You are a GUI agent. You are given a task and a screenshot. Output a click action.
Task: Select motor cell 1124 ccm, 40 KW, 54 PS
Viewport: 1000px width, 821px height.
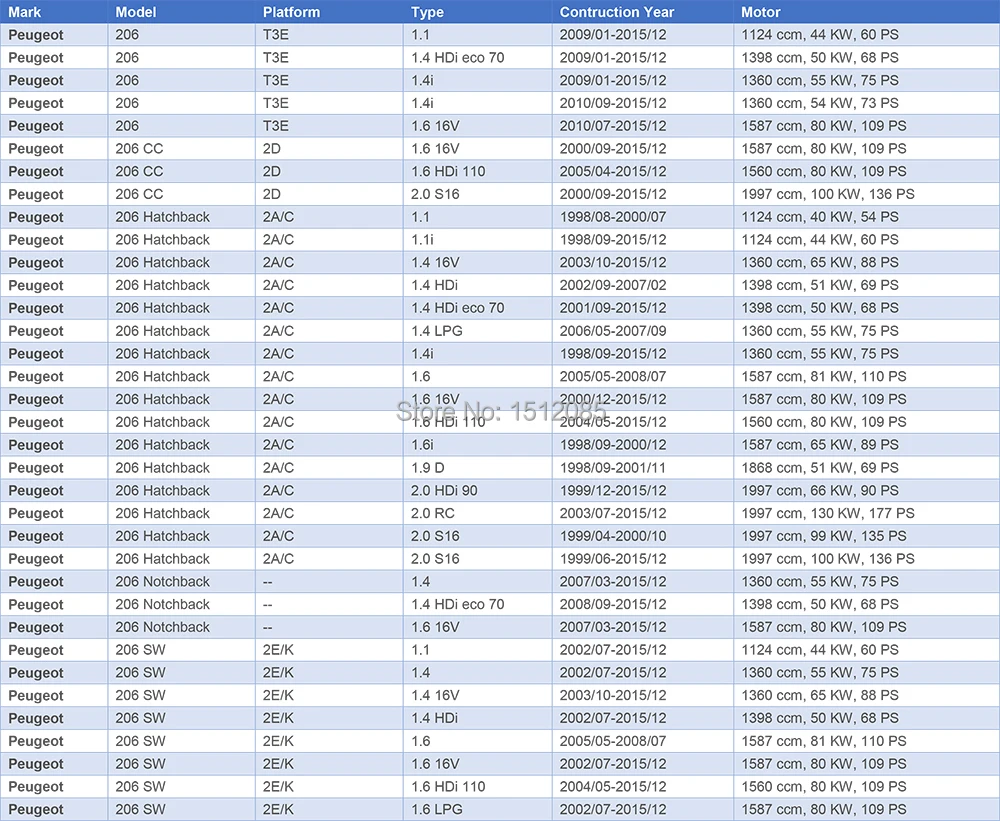820,217
